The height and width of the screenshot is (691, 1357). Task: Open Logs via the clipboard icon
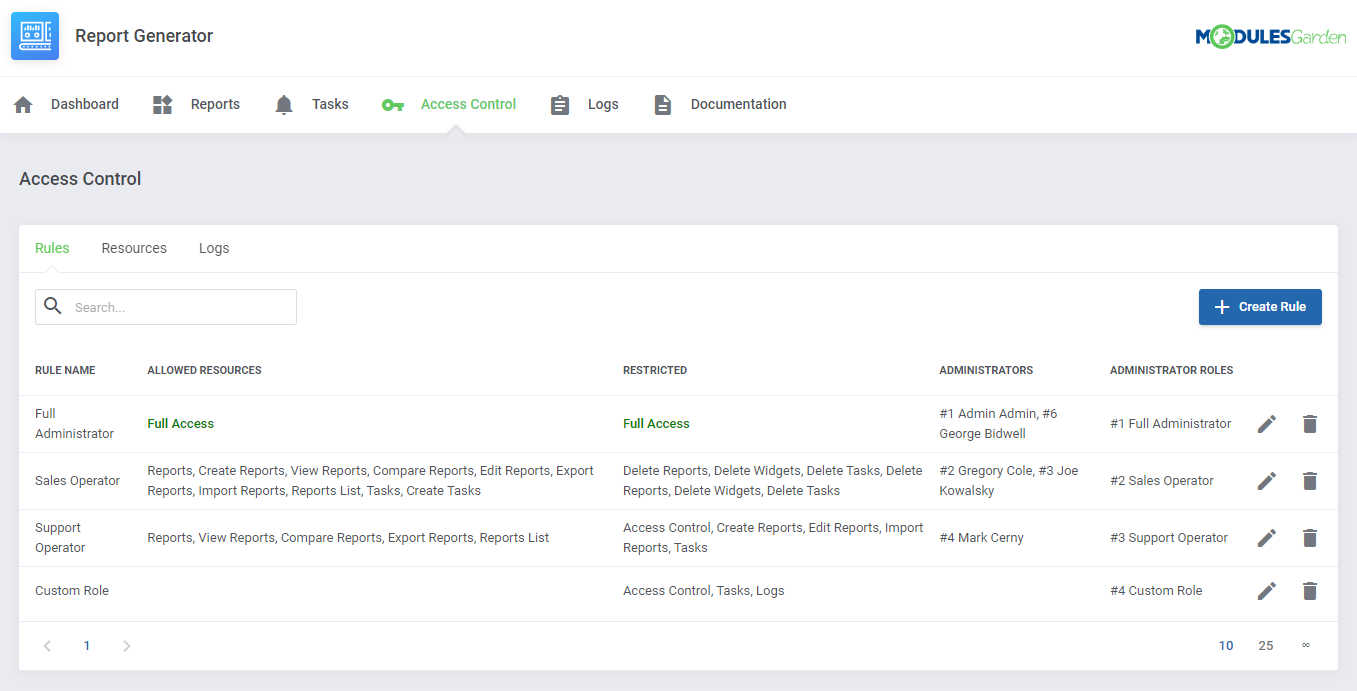(560, 103)
